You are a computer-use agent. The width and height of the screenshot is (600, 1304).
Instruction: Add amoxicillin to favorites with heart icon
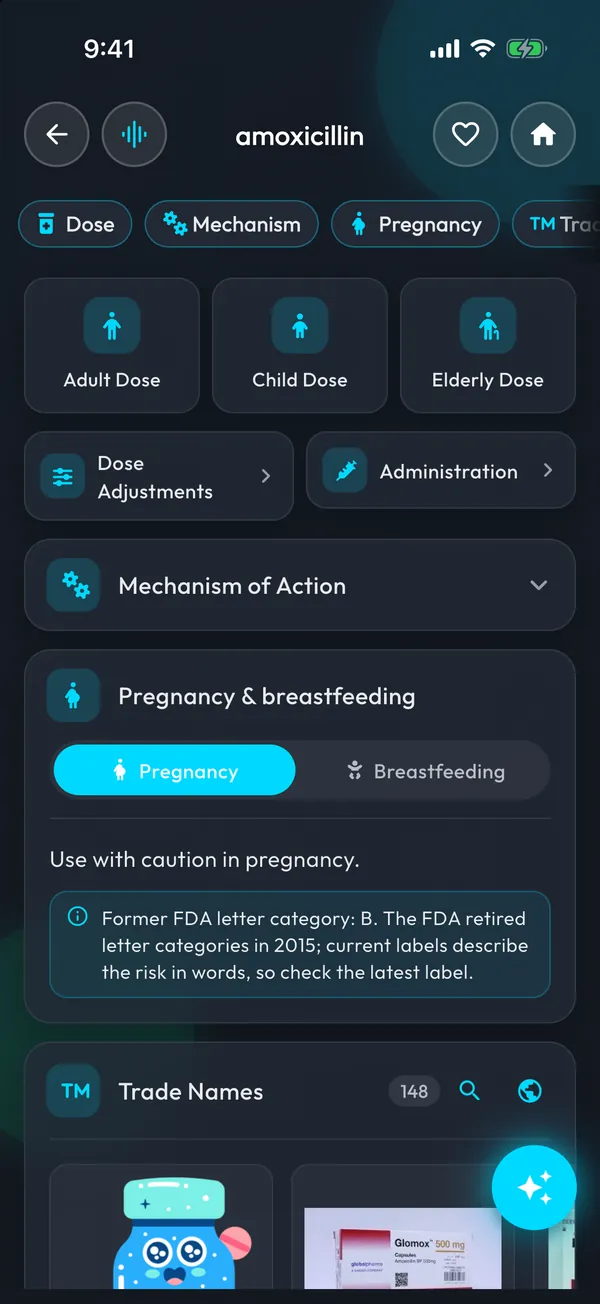click(x=466, y=134)
